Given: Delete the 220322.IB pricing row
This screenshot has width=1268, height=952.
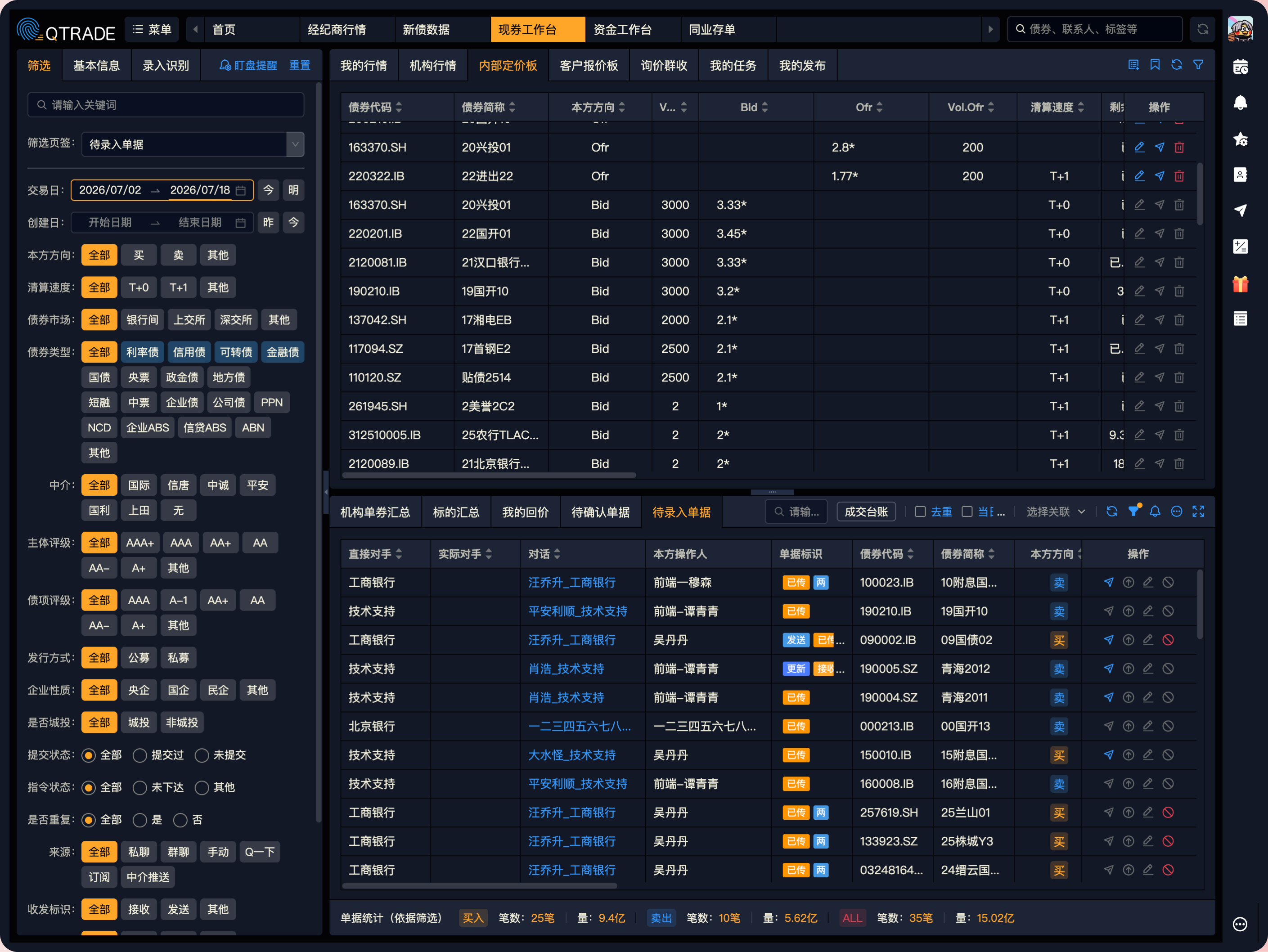Looking at the screenshot, I should point(1179,176).
